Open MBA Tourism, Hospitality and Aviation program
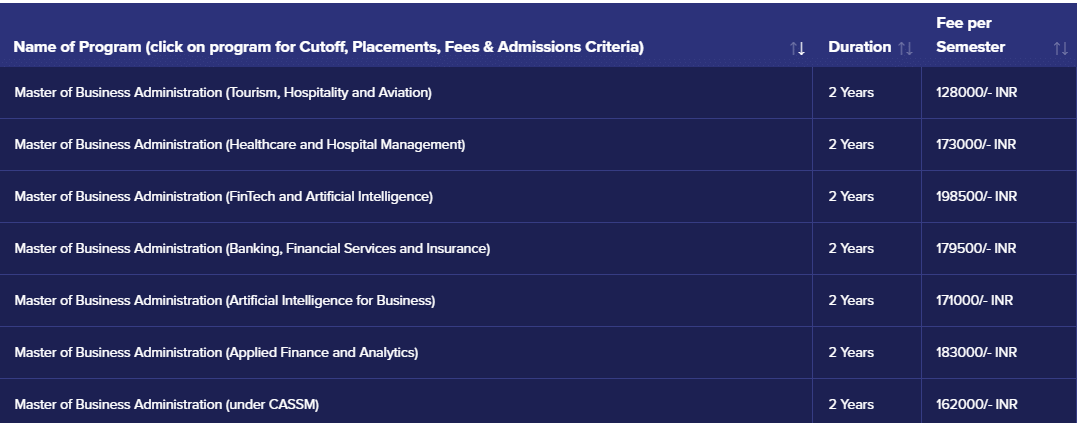This screenshot has height=423, width=1078. (x=223, y=93)
